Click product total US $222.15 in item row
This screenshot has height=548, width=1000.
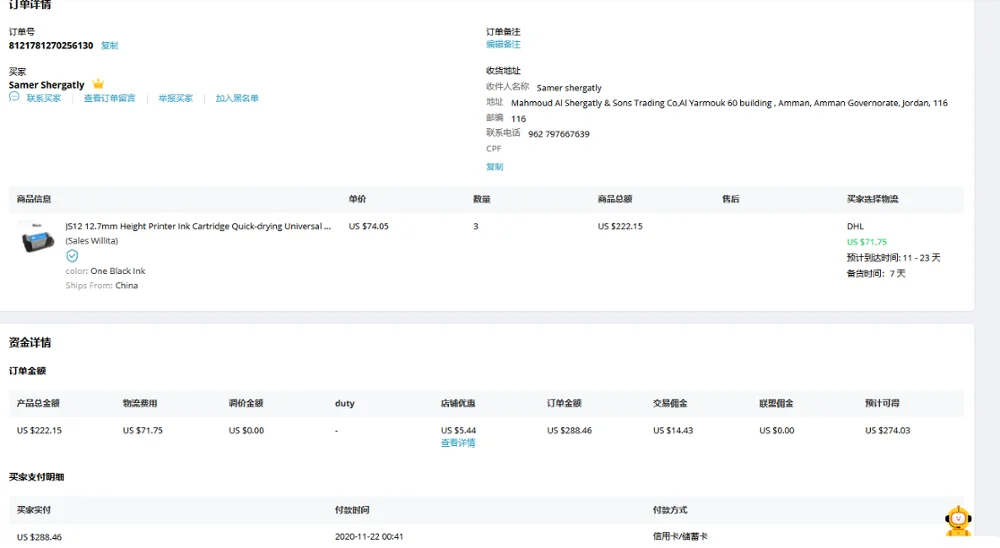tap(620, 226)
